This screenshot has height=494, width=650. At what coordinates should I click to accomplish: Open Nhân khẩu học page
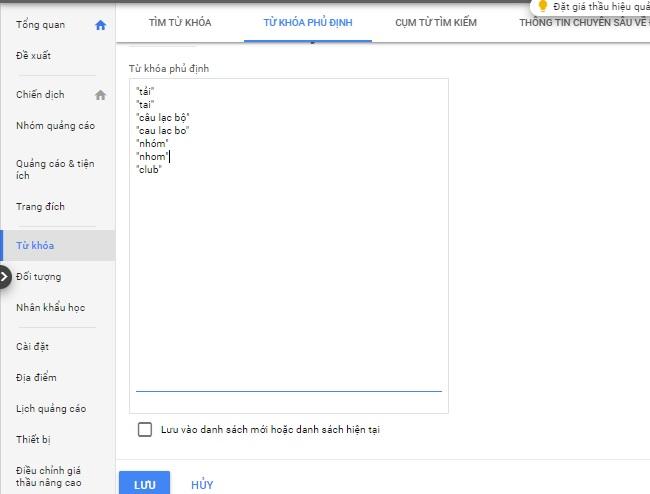(50, 307)
